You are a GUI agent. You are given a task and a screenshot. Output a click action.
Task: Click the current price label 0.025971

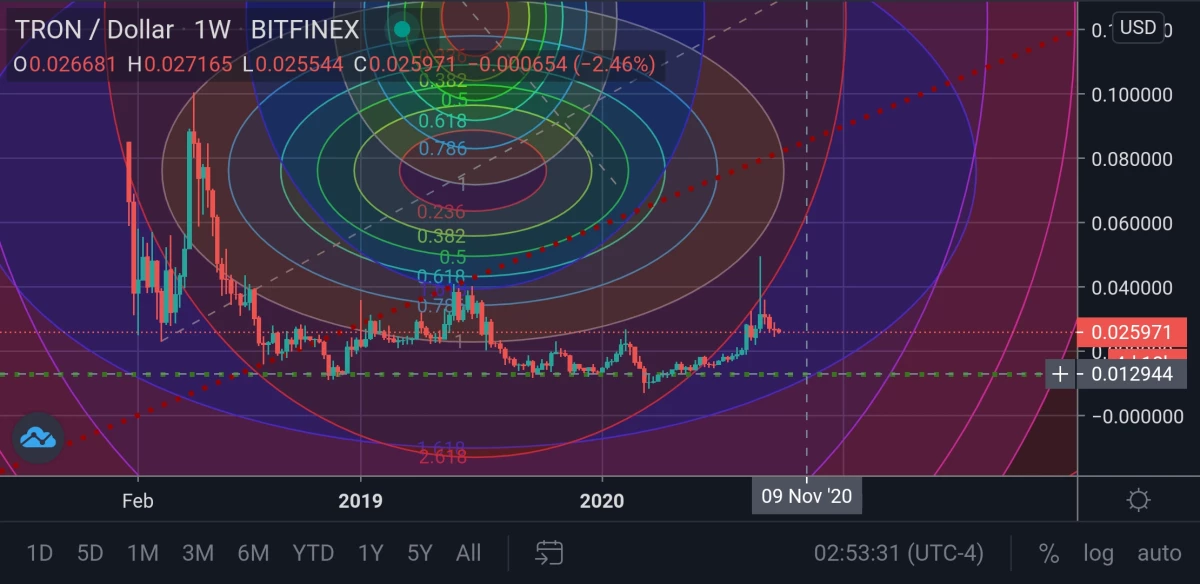[1131, 331]
